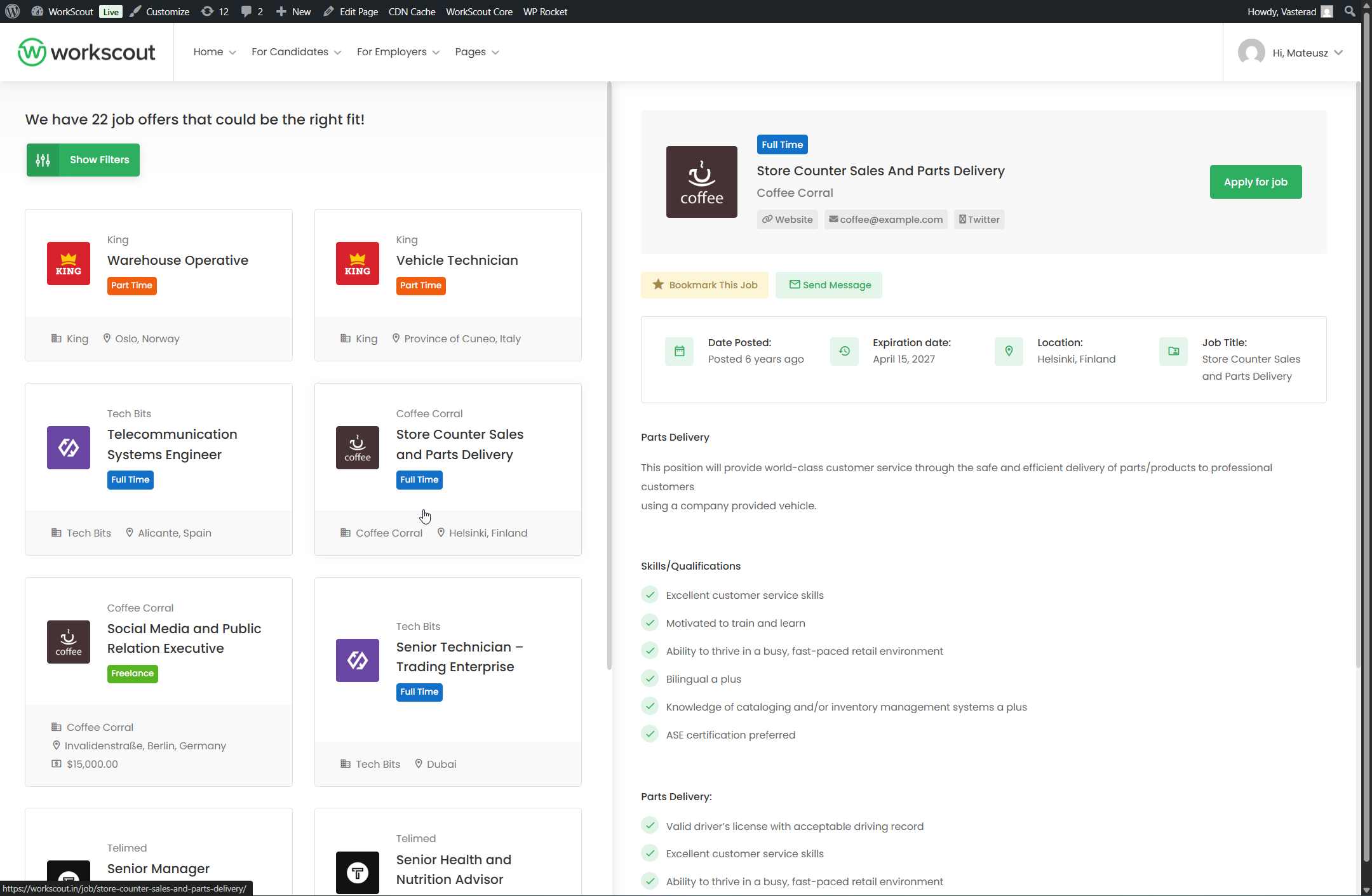Click the April 15, 2027 expiration date text
1372x896 pixels.
click(904, 359)
